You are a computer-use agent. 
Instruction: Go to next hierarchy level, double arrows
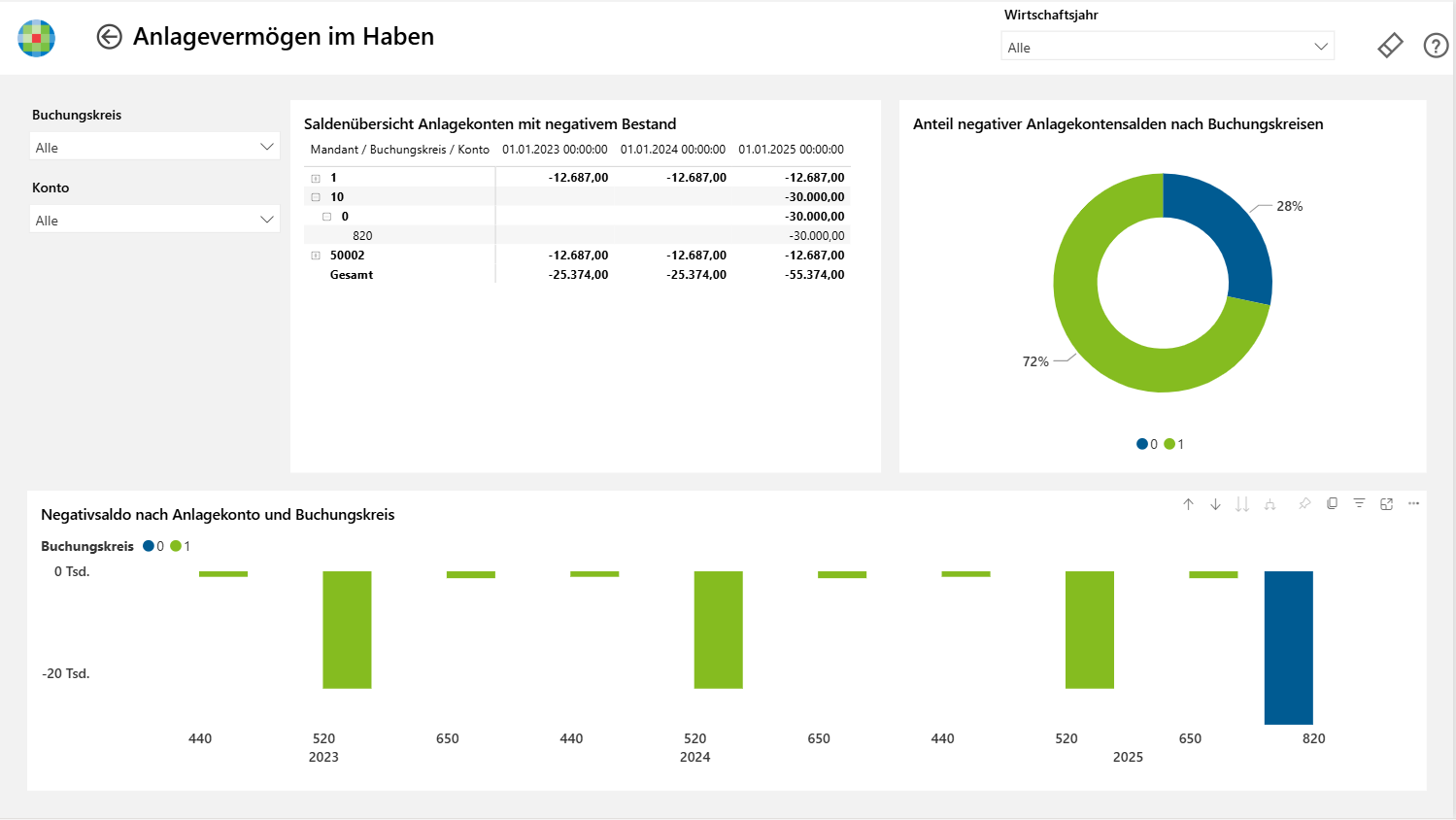click(1242, 504)
